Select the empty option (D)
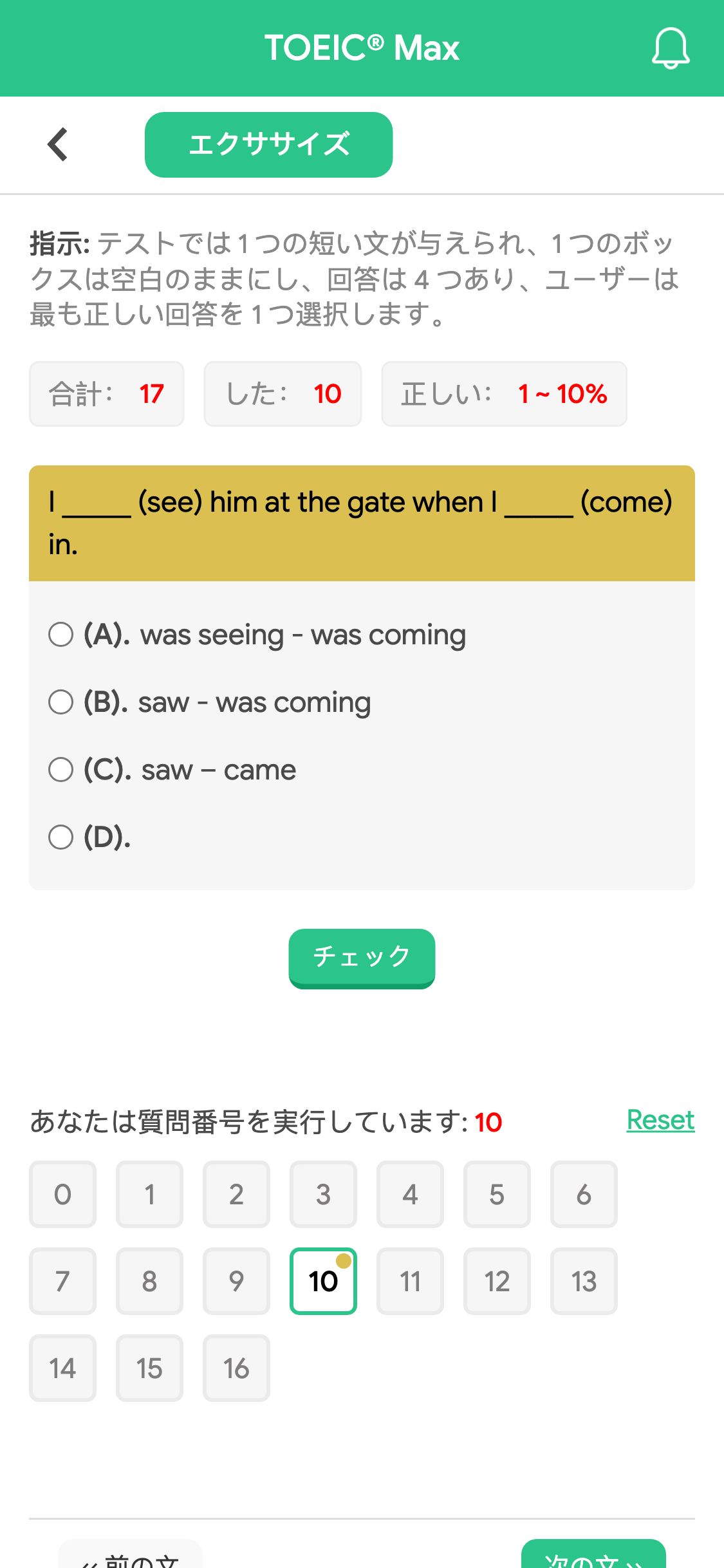This screenshot has height=1568, width=724. coord(90,837)
